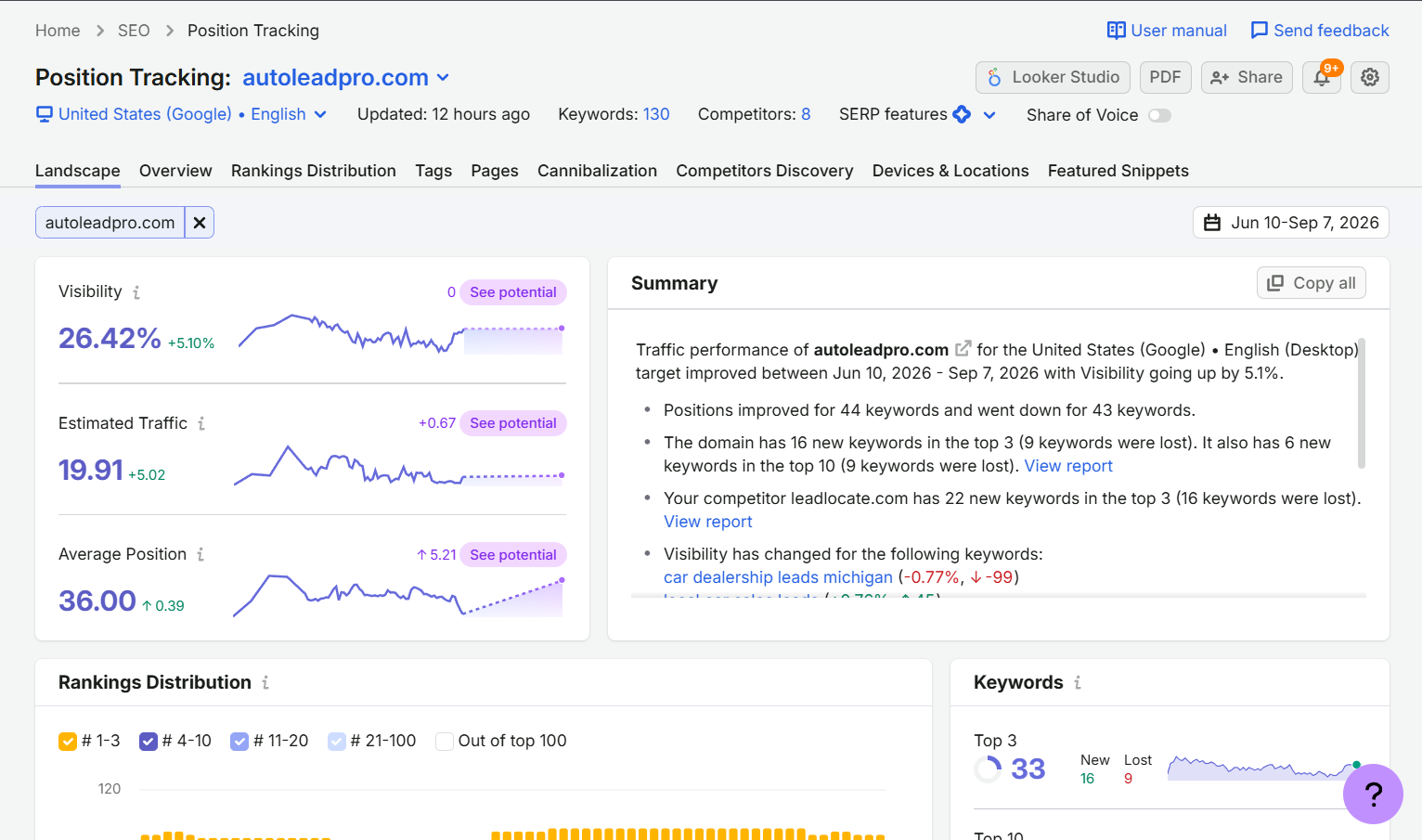Open the car dealership leads michigan keyword link
The image size is (1422, 840).
pyautogui.click(x=778, y=577)
